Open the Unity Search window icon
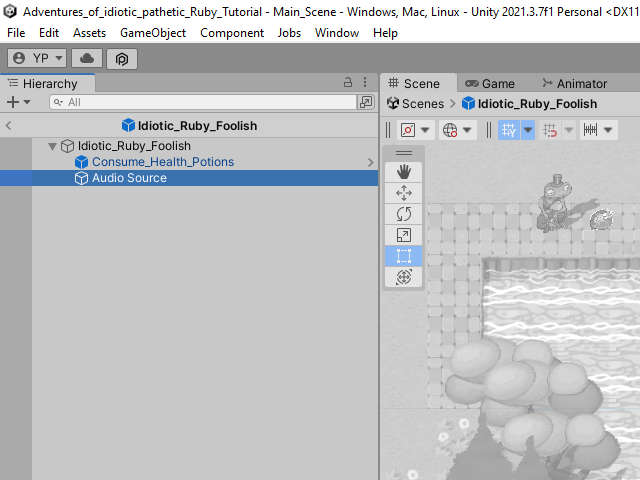 click(x=366, y=102)
